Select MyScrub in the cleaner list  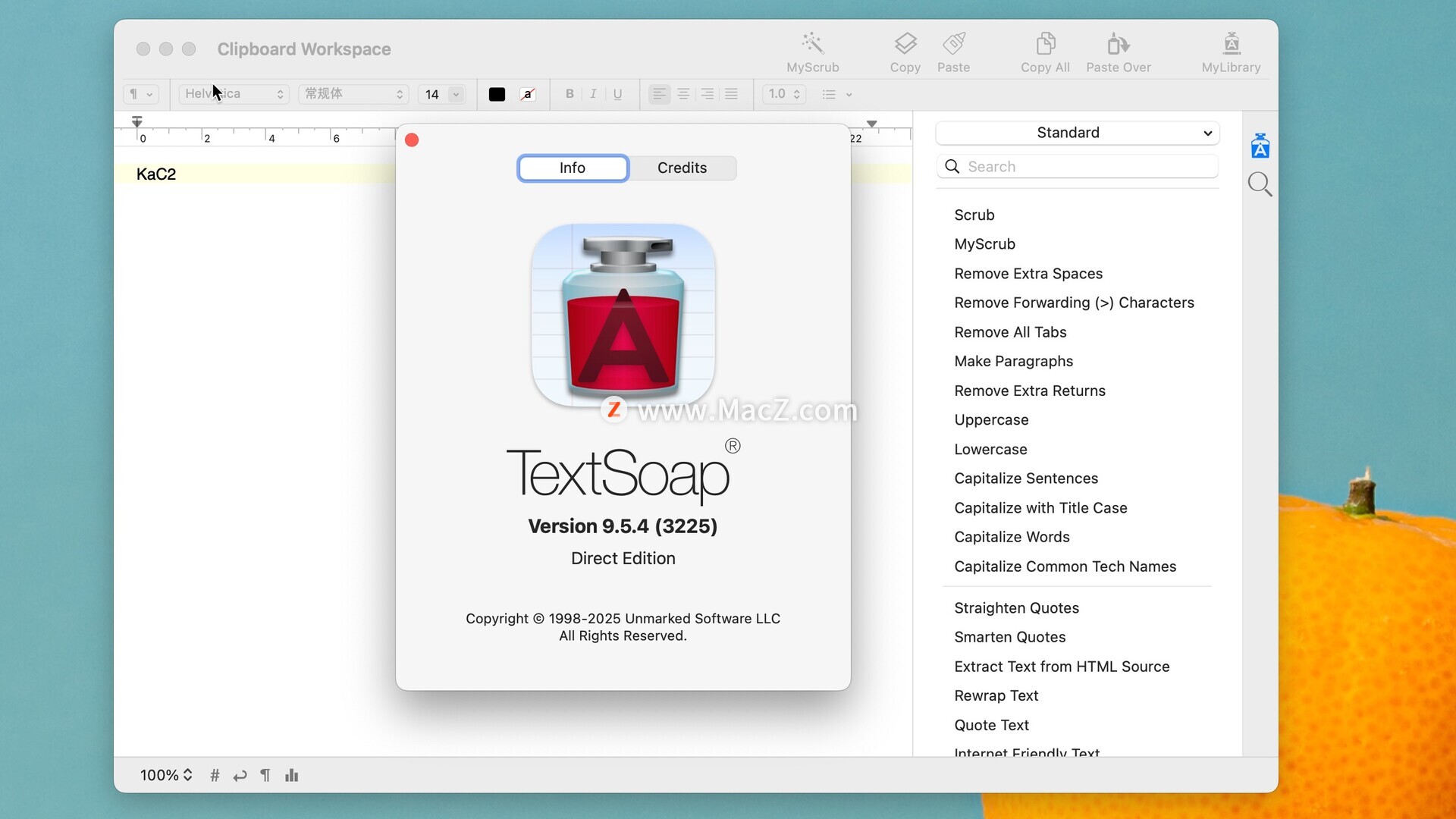984,243
